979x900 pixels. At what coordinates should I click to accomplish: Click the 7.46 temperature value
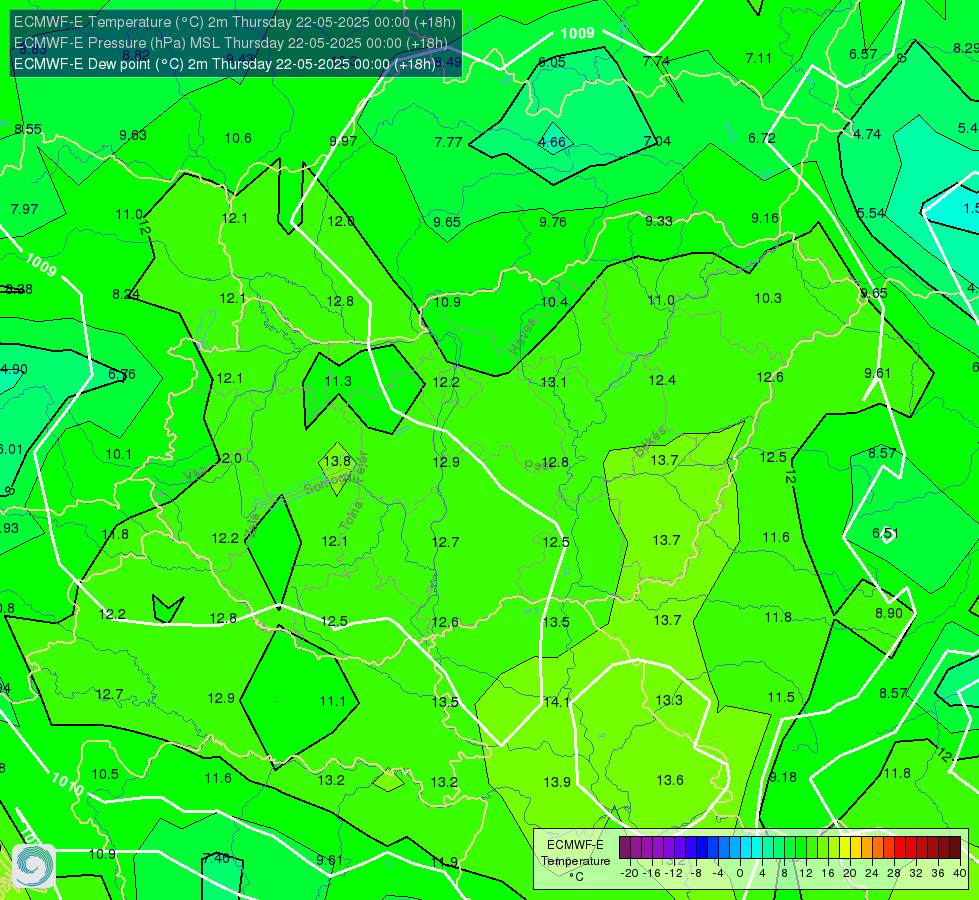(216, 859)
